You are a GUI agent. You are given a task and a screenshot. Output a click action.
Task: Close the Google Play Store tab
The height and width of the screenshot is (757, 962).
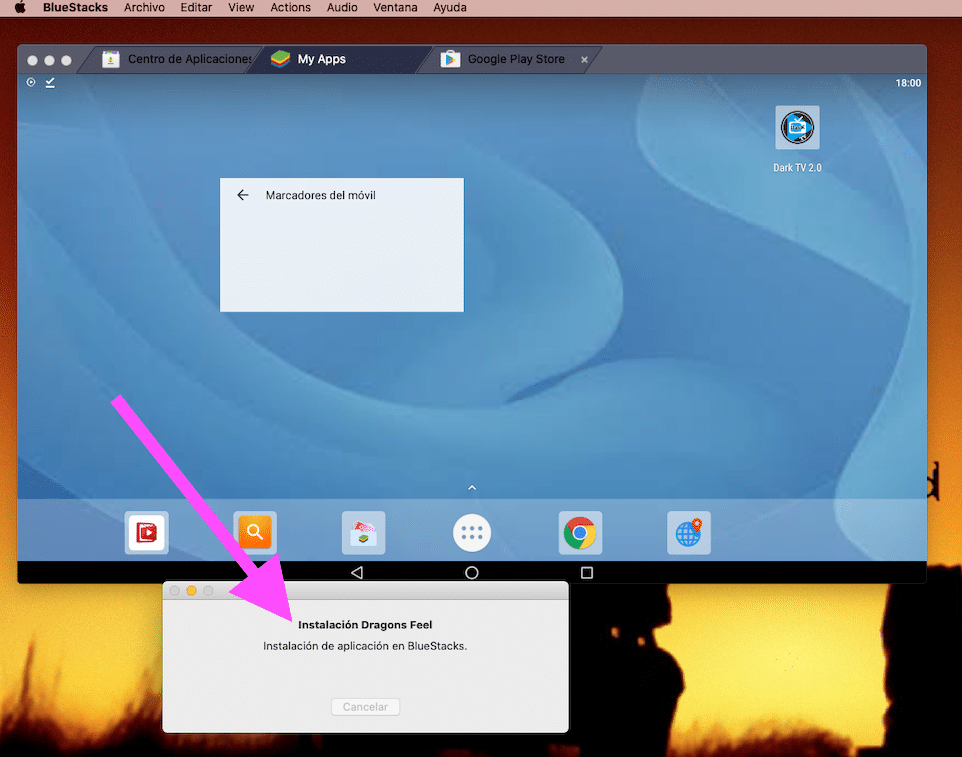point(584,59)
